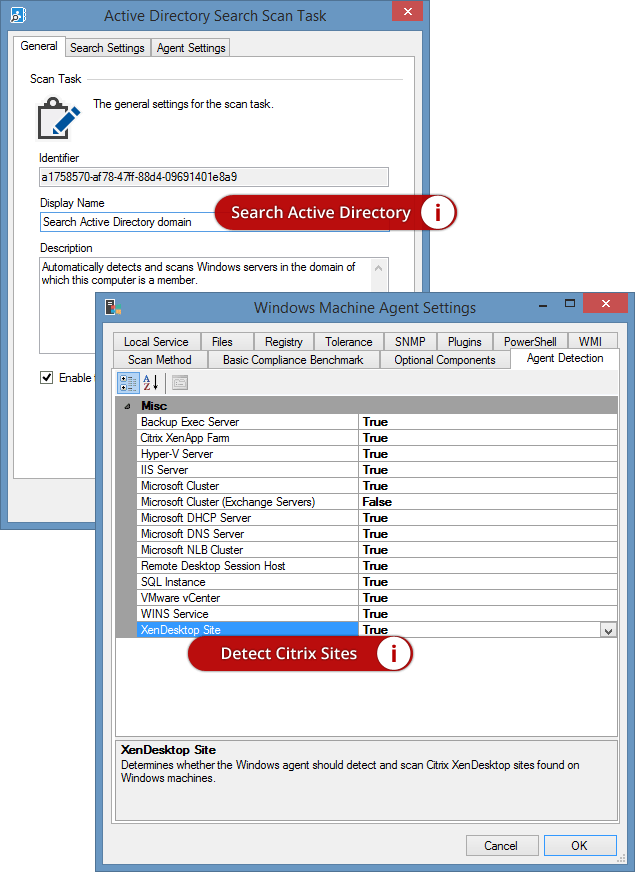Select the Microsoft NLB Cluster property
This screenshot has width=635, height=872.
(x=247, y=550)
